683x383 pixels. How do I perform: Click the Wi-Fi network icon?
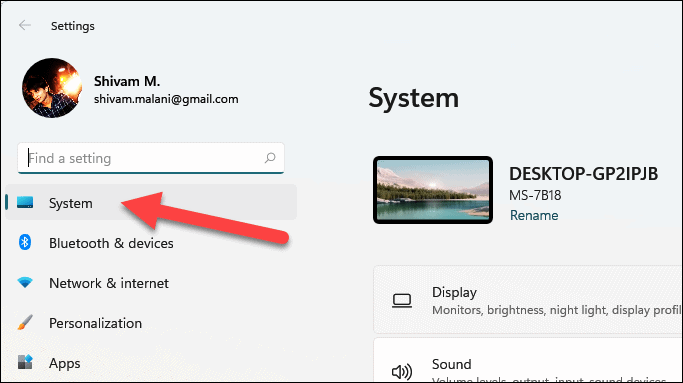[x=25, y=282]
